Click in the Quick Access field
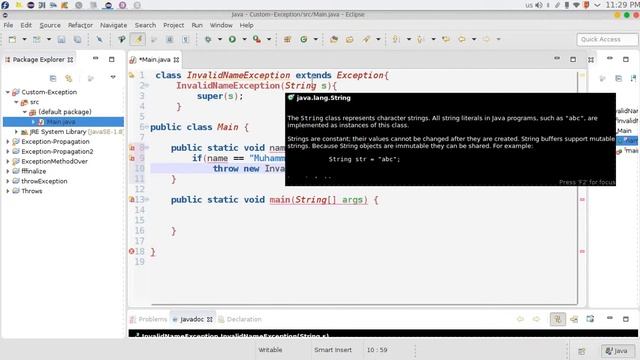The height and width of the screenshot is (360, 640). coord(607,39)
